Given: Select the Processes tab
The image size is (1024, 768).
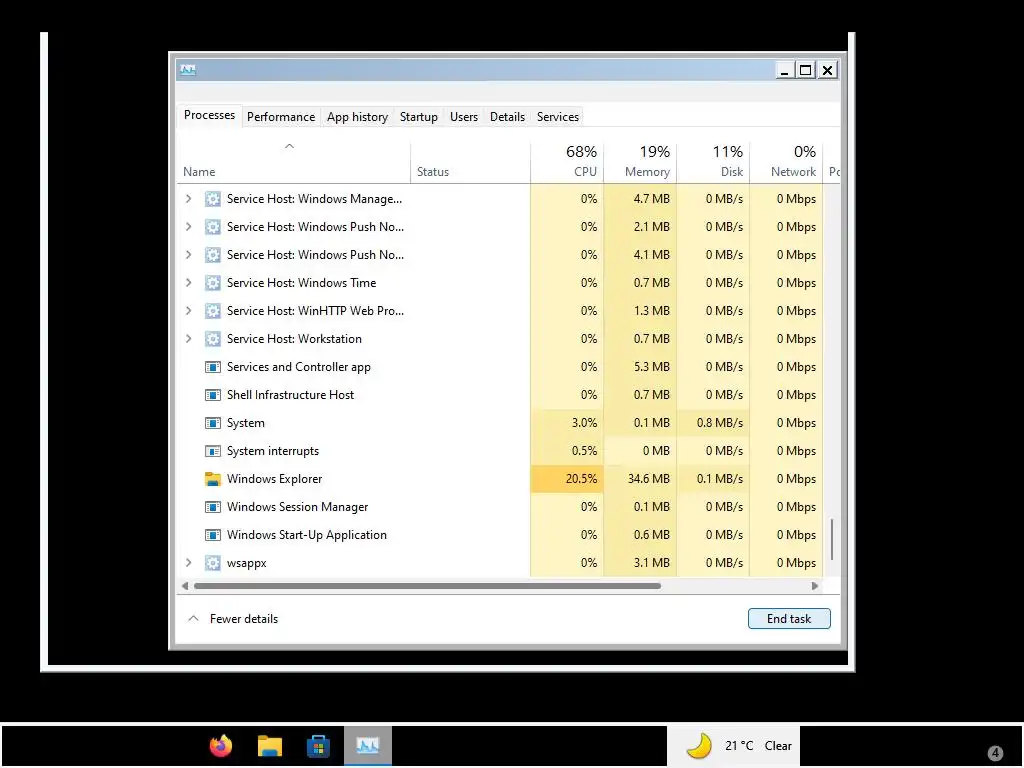Looking at the screenshot, I should (x=209, y=115).
